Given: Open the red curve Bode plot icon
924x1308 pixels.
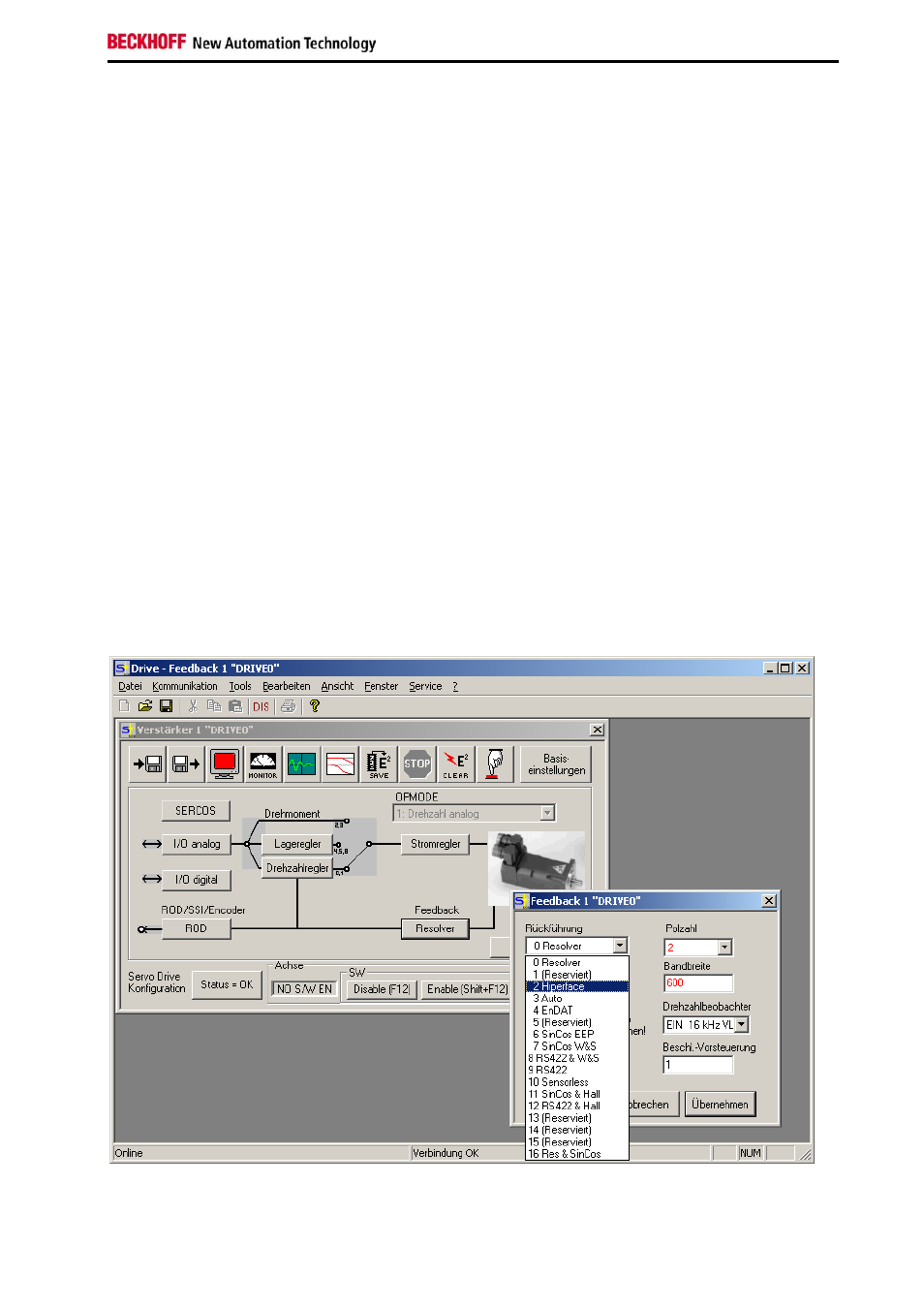Looking at the screenshot, I should pyautogui.click(x=340, y=764).
